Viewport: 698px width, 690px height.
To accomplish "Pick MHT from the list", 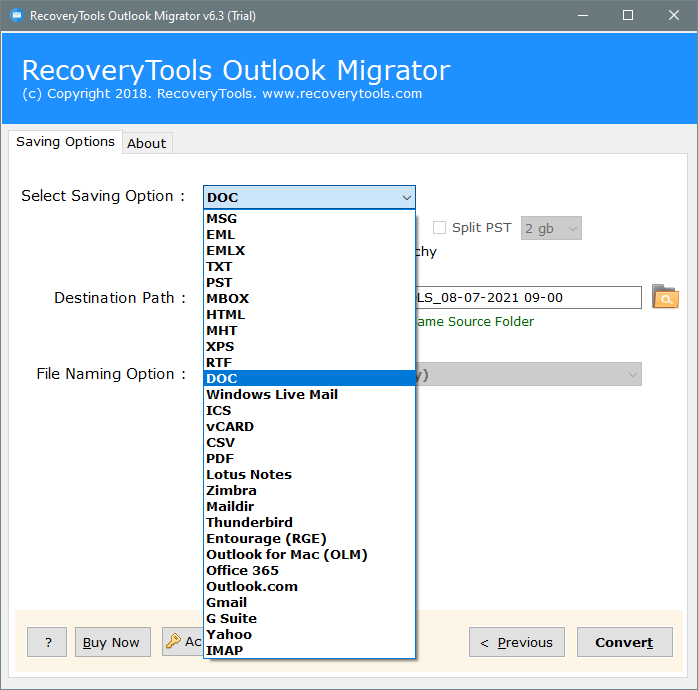I will (309, 331).
